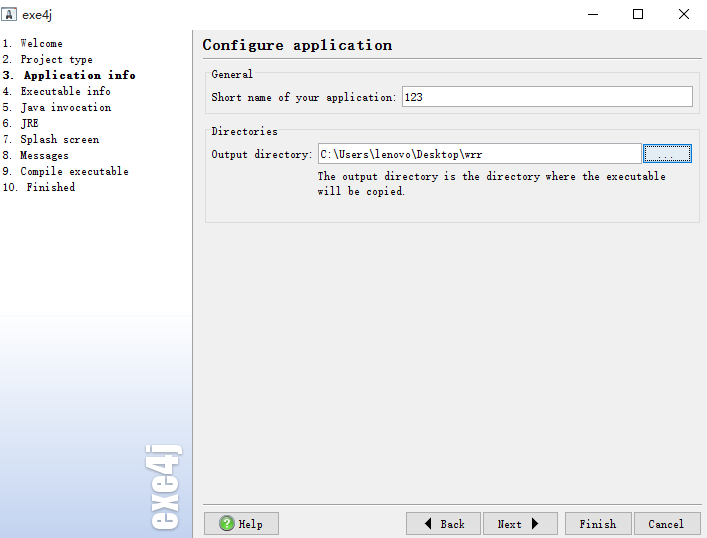The height and width of the screenshot is (538, 707).
Task: Go to the Welcome step
Action: [x=32, y=44]
